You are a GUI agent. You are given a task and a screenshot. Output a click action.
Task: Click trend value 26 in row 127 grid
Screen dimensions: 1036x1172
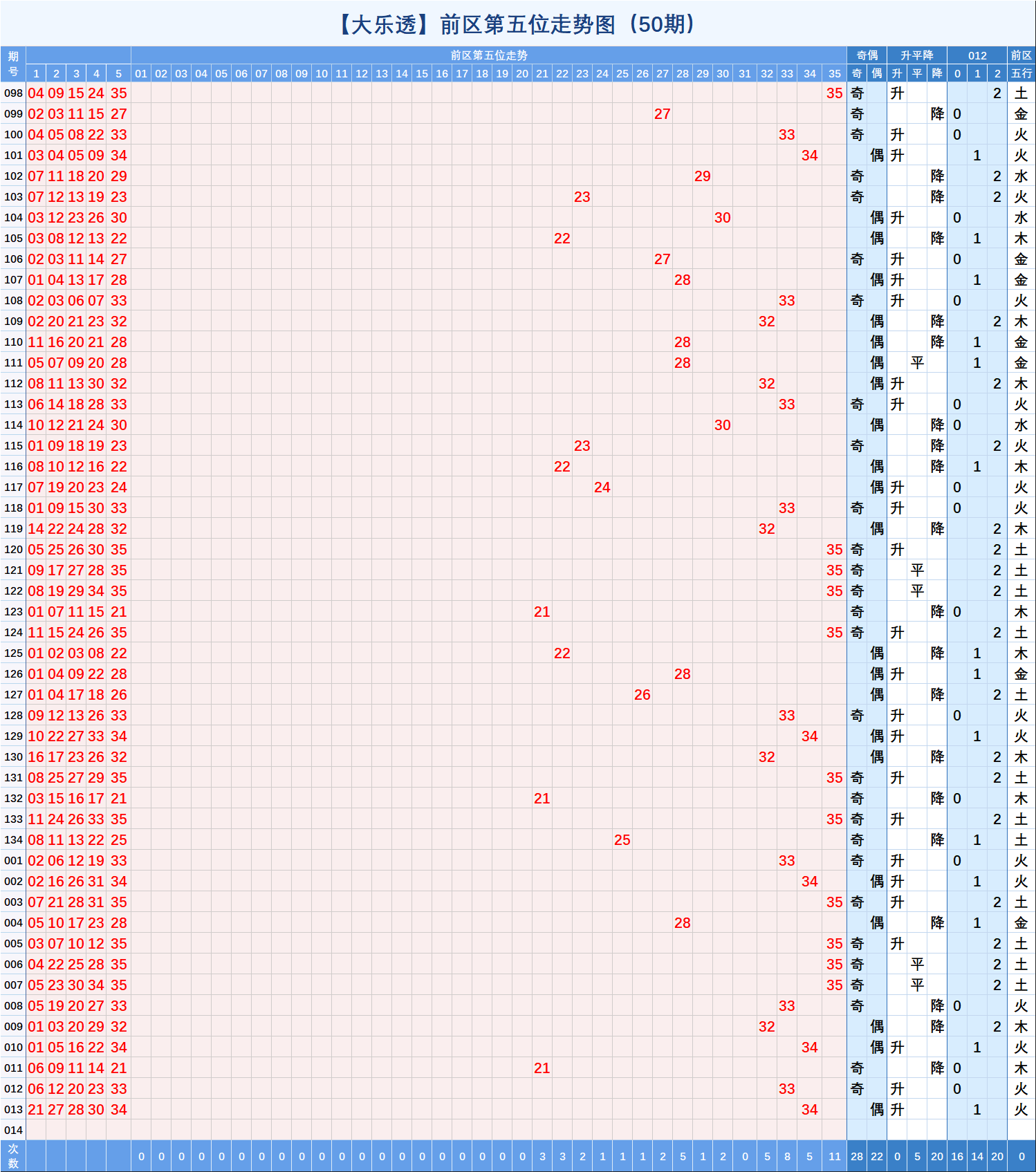(642, 695)
